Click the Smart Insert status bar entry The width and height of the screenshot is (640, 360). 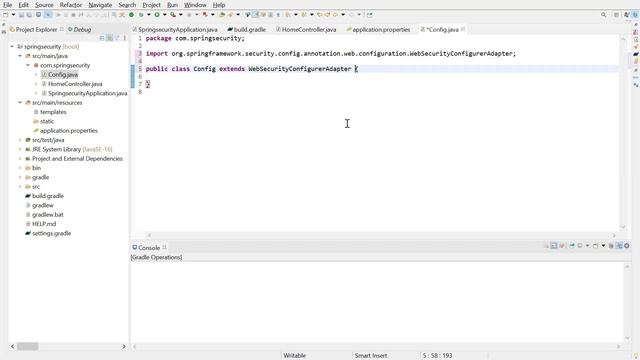371,356
